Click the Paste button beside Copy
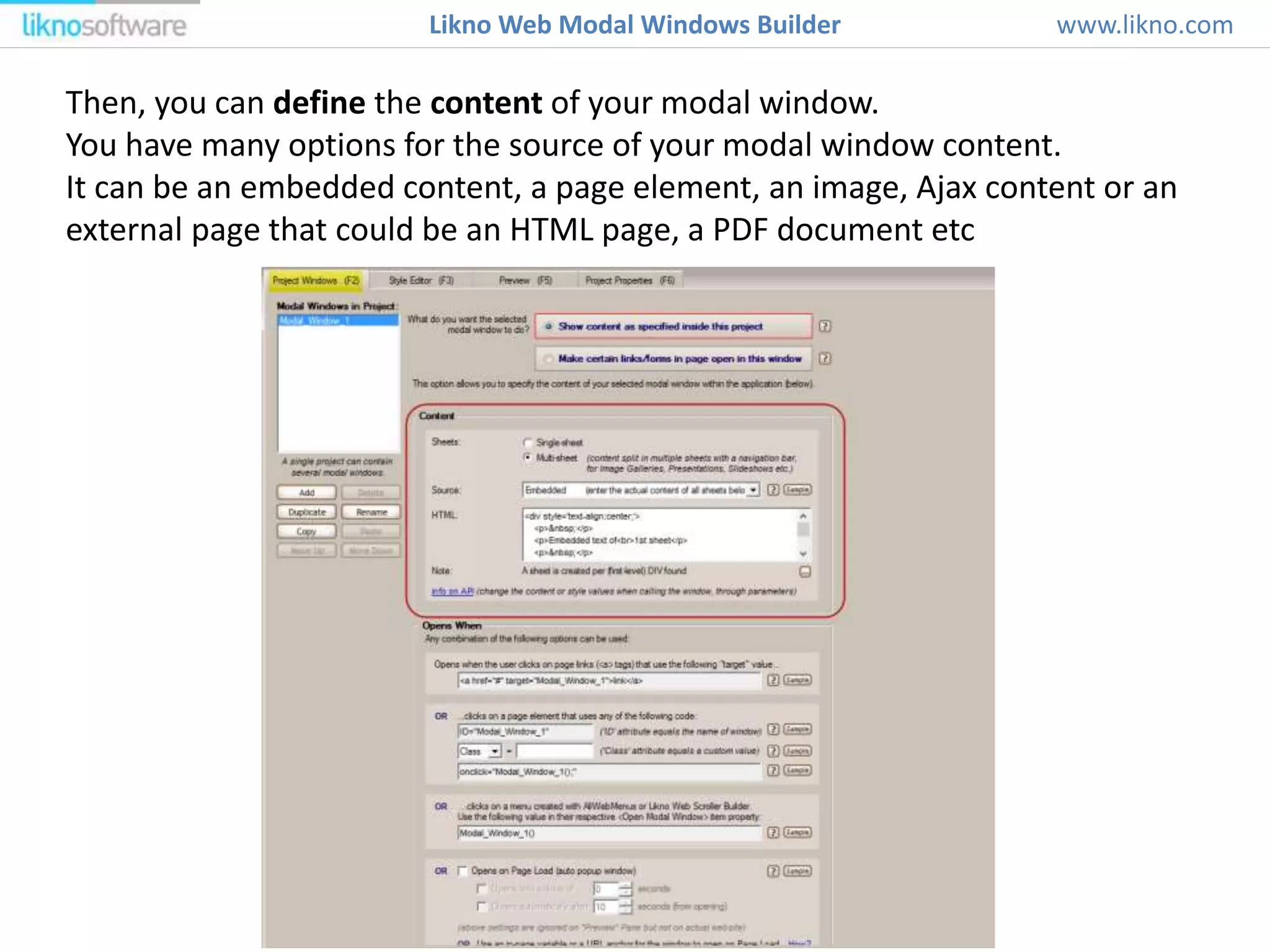 pos(371,531)
